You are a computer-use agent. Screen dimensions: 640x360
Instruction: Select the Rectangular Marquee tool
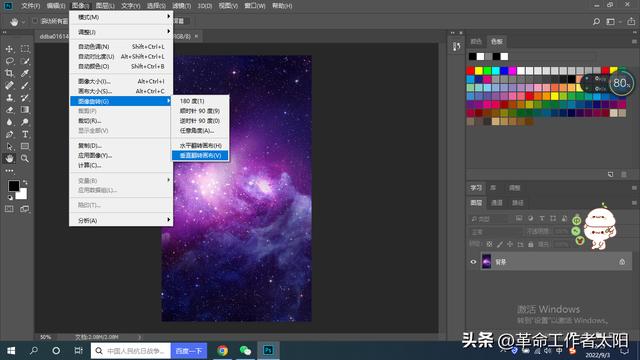(x=25, y=49)
